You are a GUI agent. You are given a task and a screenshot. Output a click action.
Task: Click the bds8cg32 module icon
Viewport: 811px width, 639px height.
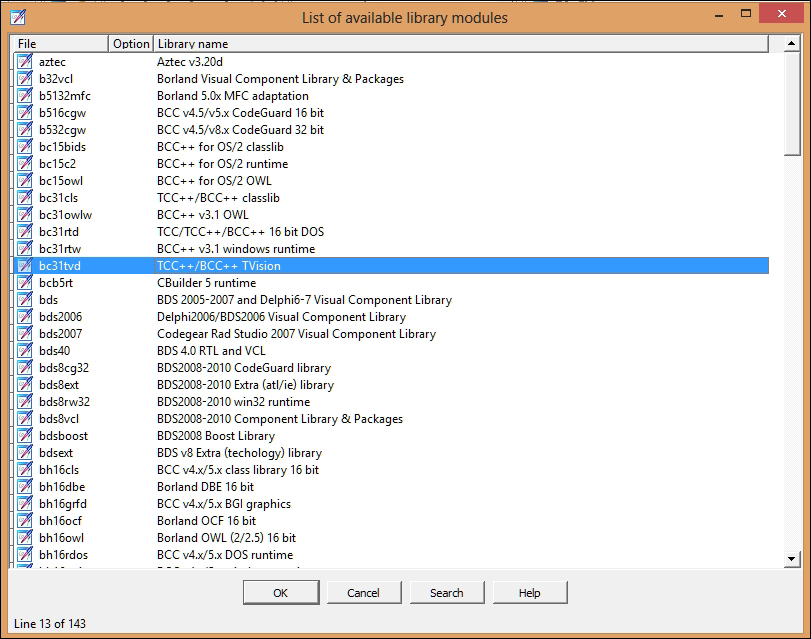(24, 368)
